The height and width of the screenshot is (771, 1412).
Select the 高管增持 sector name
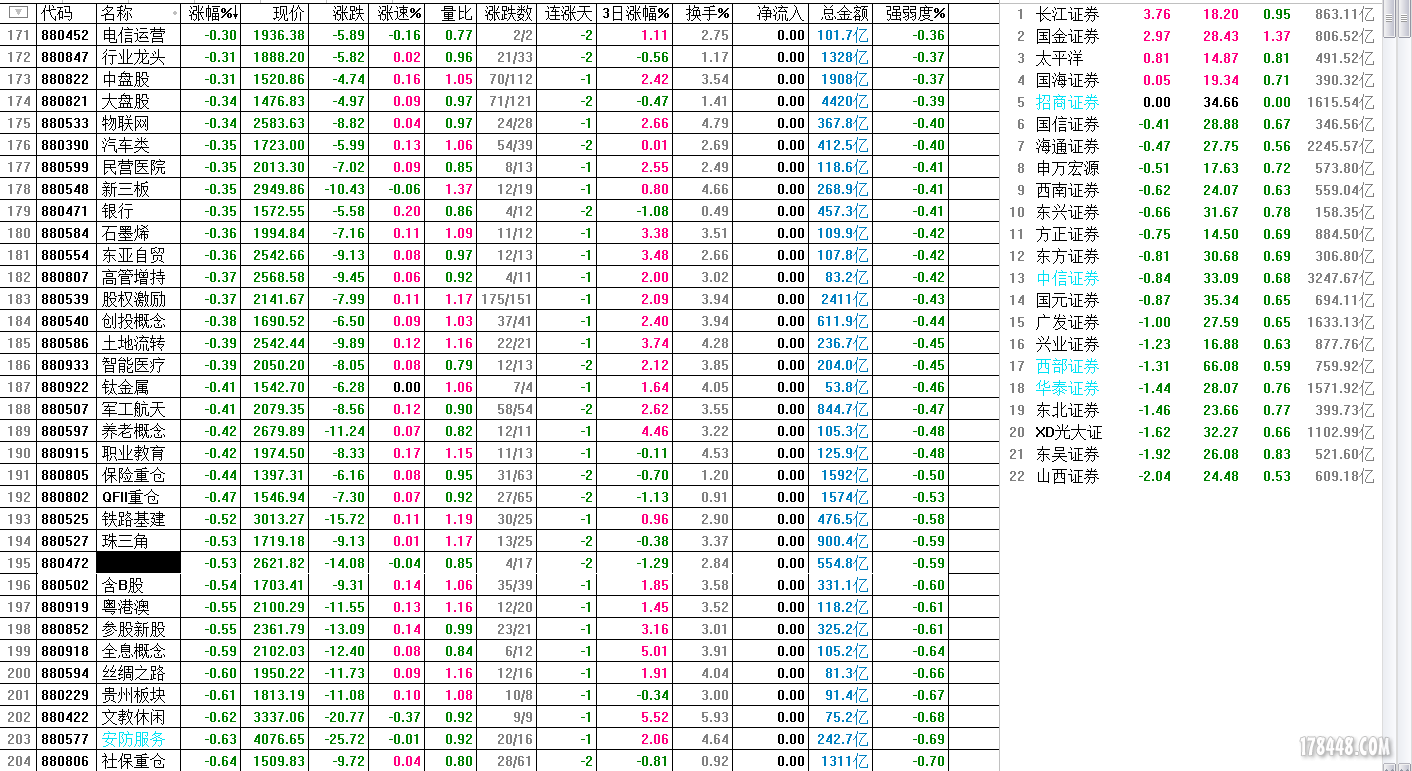pos(133,277)
